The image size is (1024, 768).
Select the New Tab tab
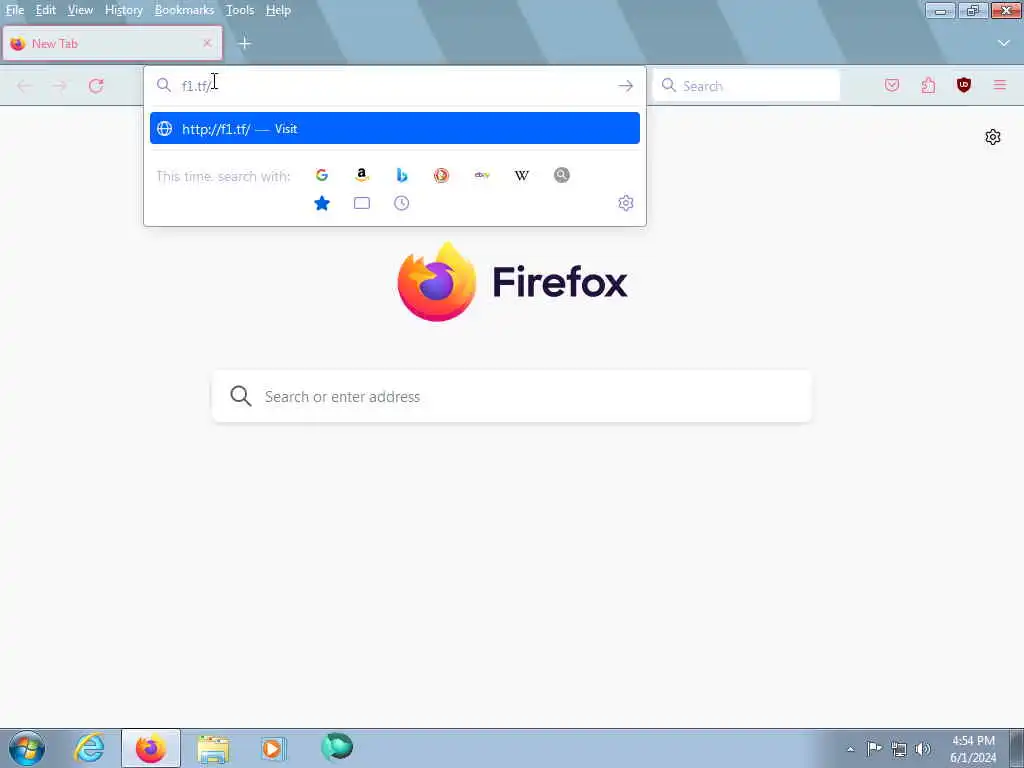coord(112,43)
